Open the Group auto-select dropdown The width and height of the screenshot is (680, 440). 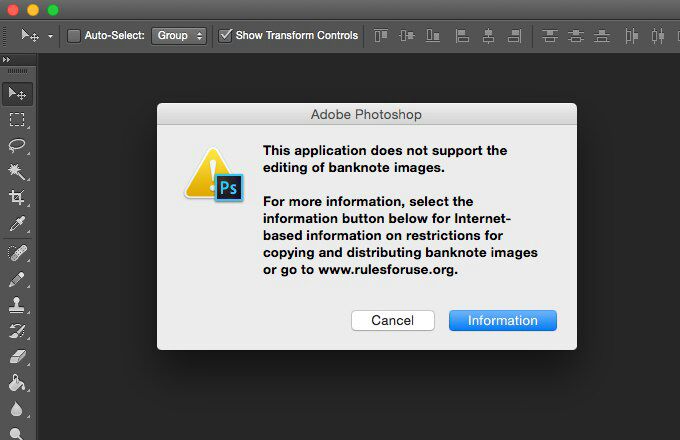[x=179, y=36]
